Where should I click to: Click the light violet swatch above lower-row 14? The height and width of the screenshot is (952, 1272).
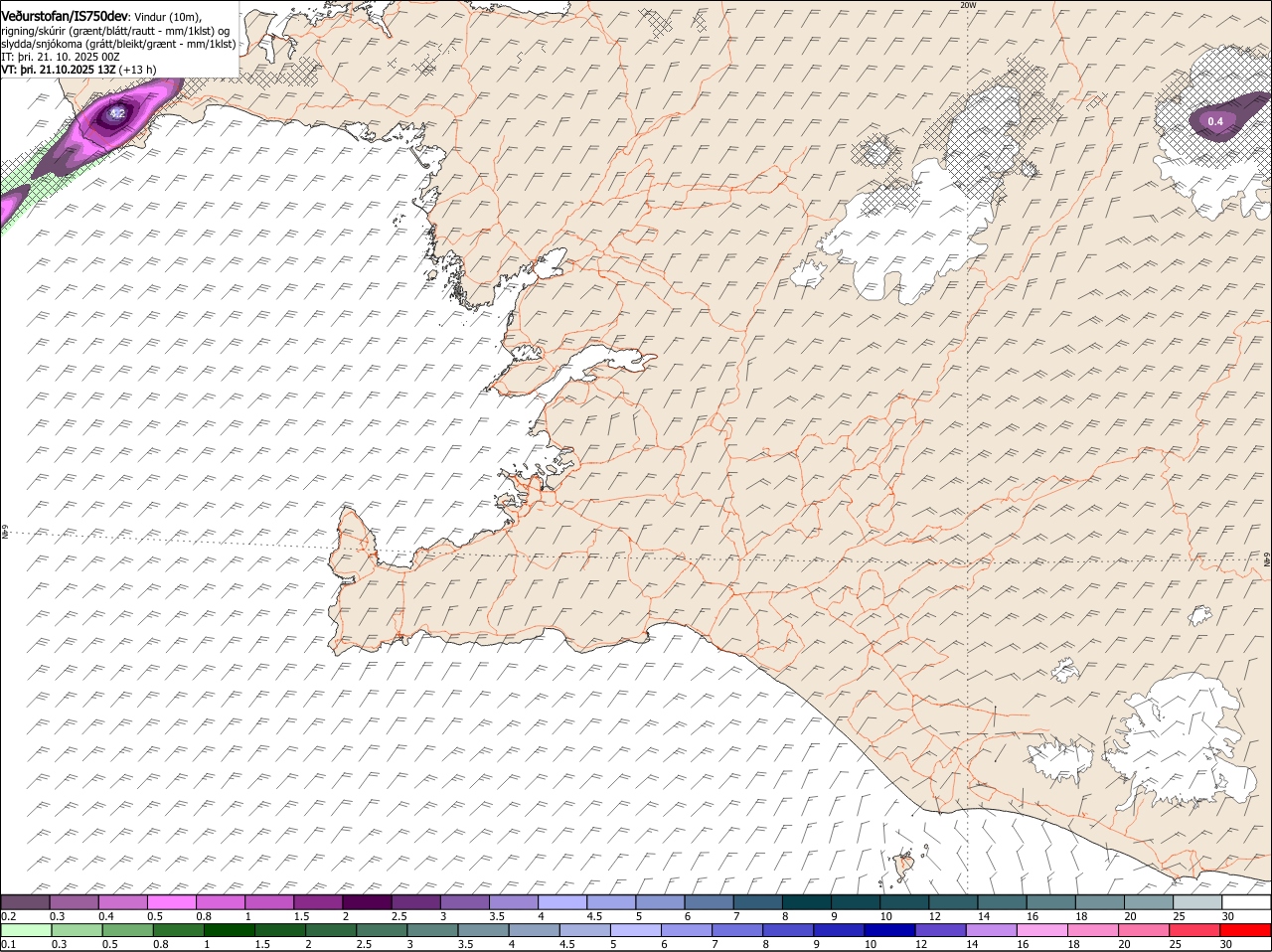tap(991, 930)
